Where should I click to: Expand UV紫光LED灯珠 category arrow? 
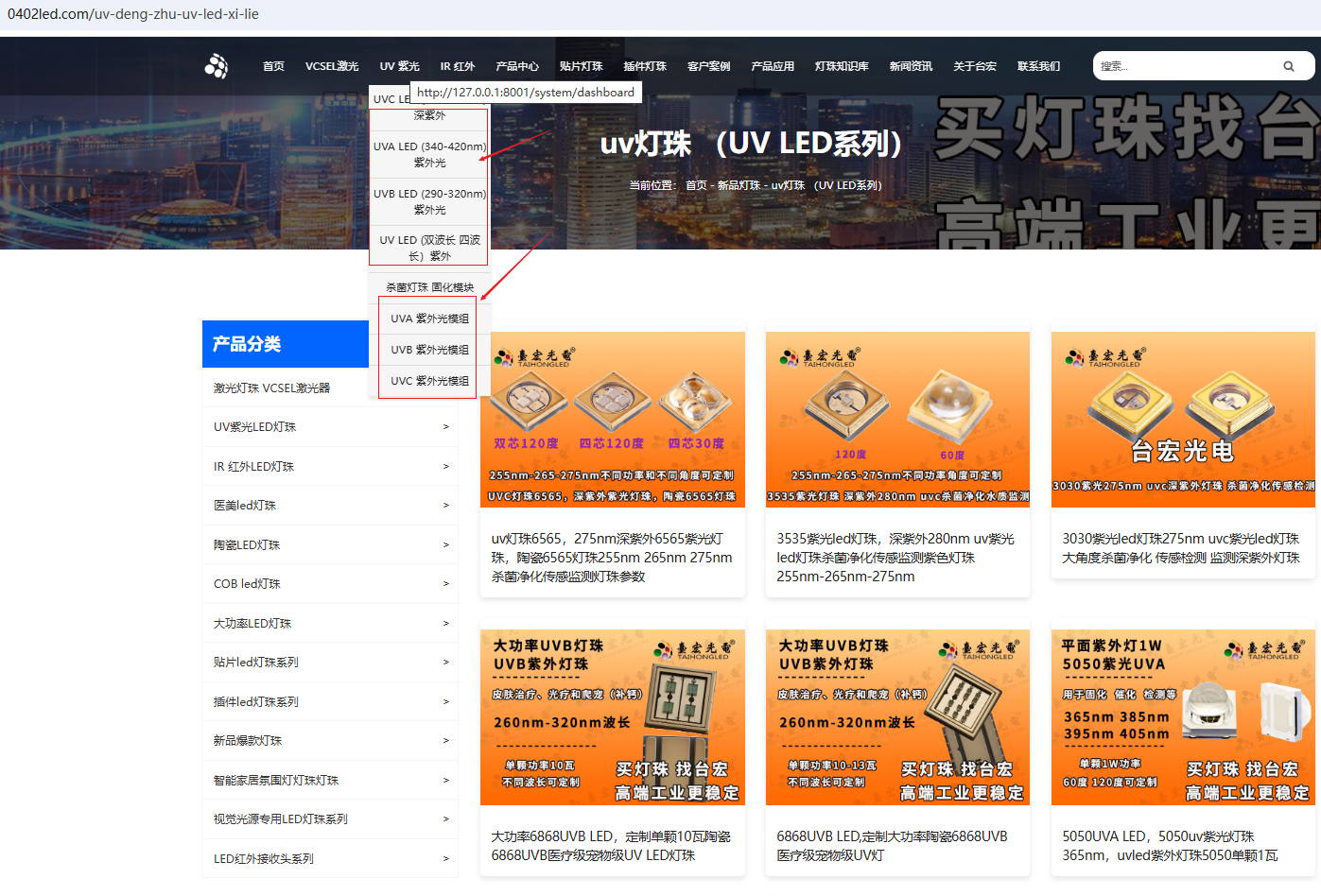(446, 427)
